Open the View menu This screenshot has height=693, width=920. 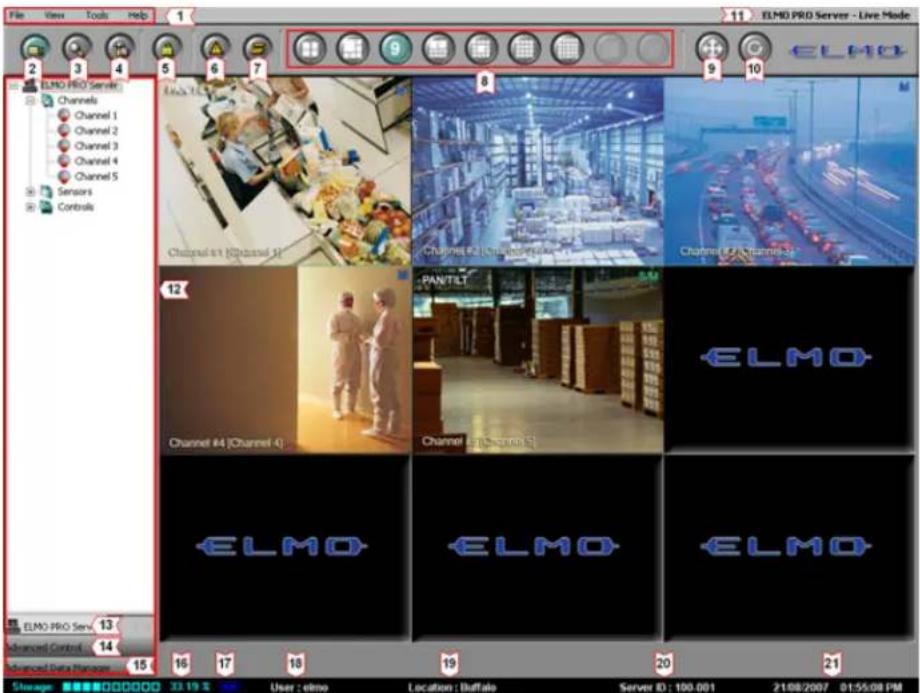(x=55, y=15)
